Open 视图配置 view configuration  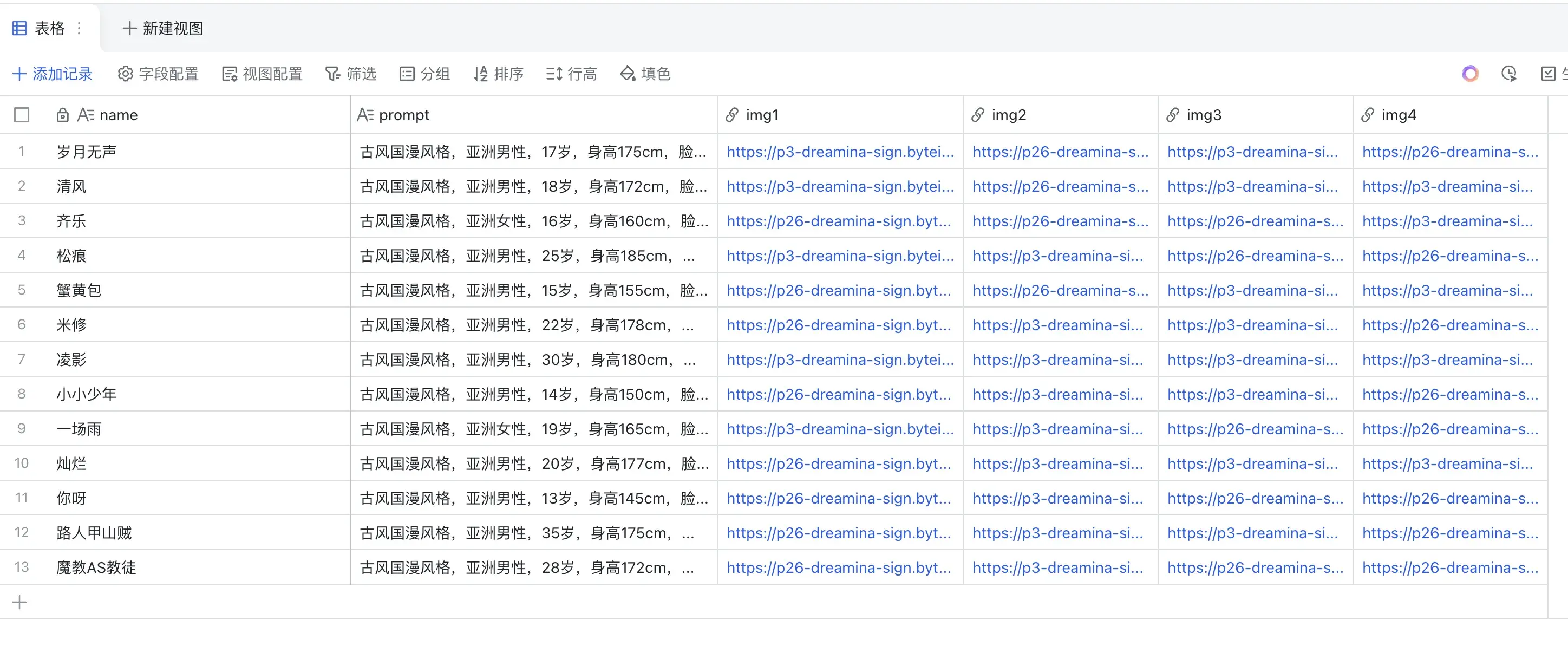263,74
